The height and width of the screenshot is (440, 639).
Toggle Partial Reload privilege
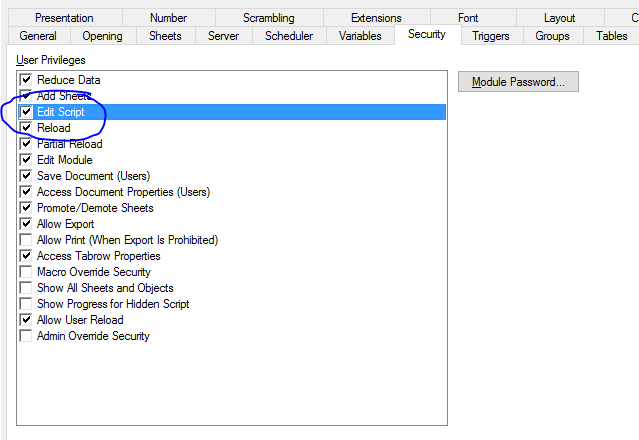tap(26, 144)
